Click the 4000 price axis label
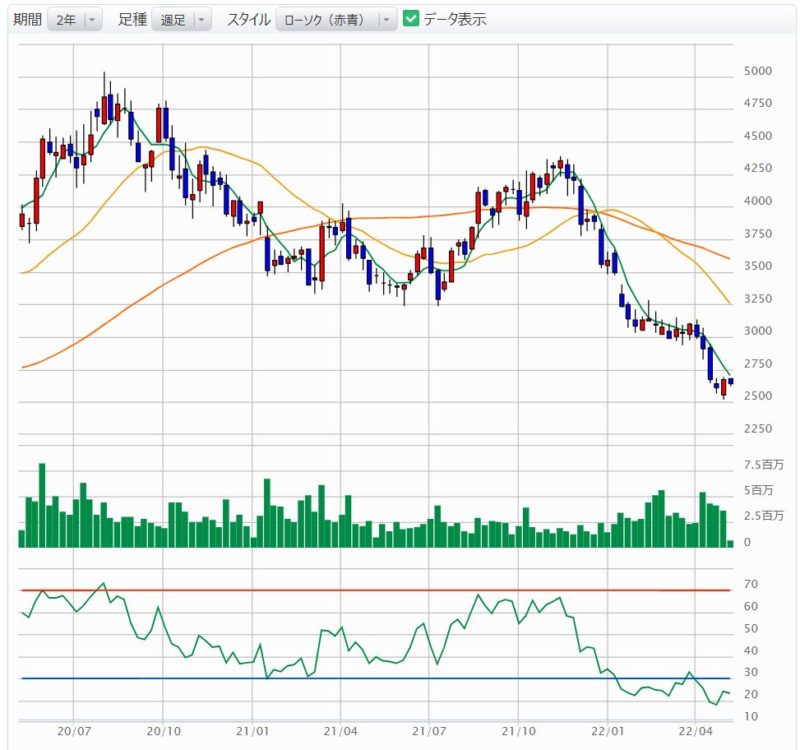This screenshot has width=800, height=750. pyautogui.click(x=758, y=201)
